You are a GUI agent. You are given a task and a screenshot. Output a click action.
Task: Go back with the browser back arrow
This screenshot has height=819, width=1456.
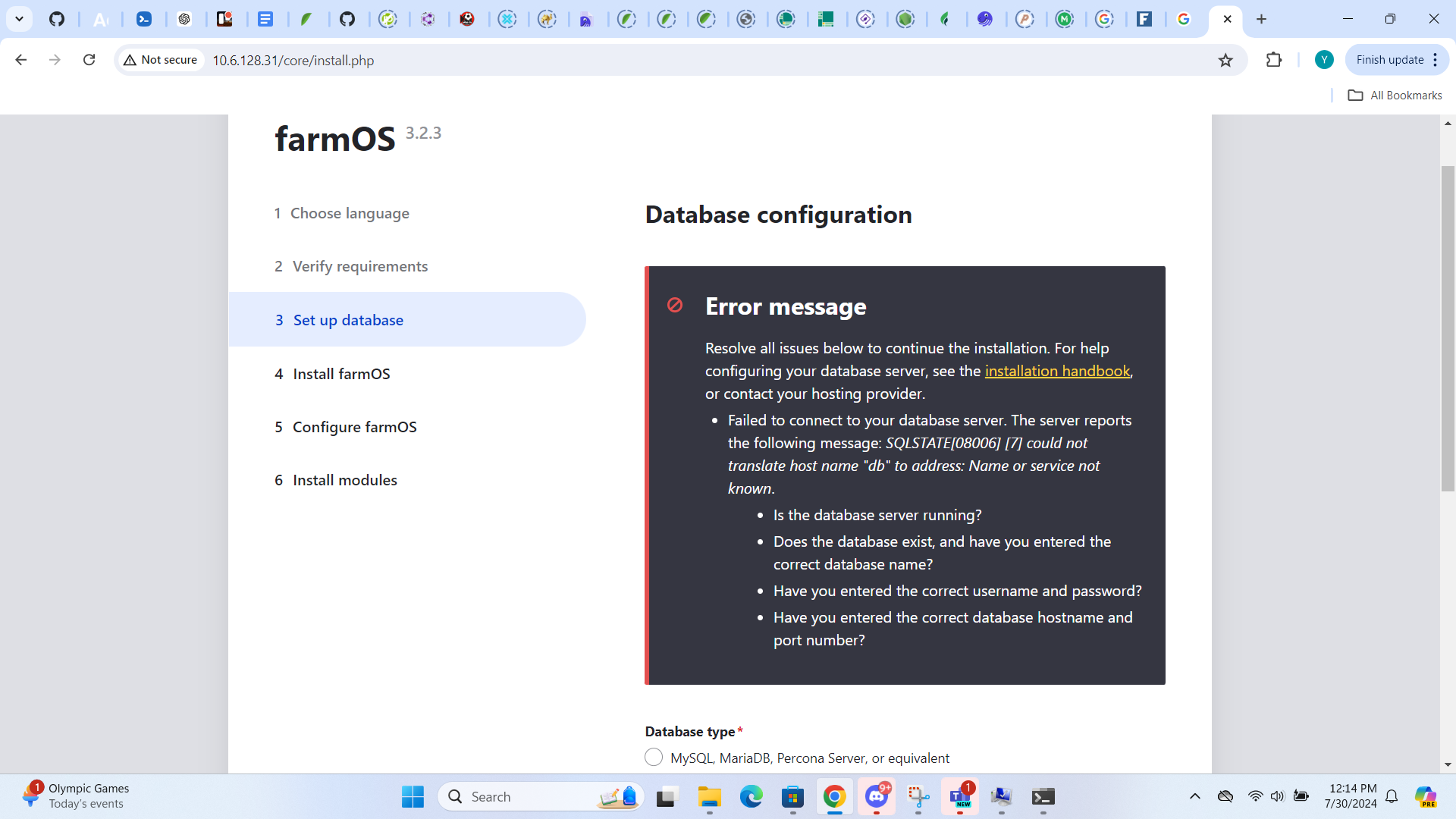(x=21, y=60)
